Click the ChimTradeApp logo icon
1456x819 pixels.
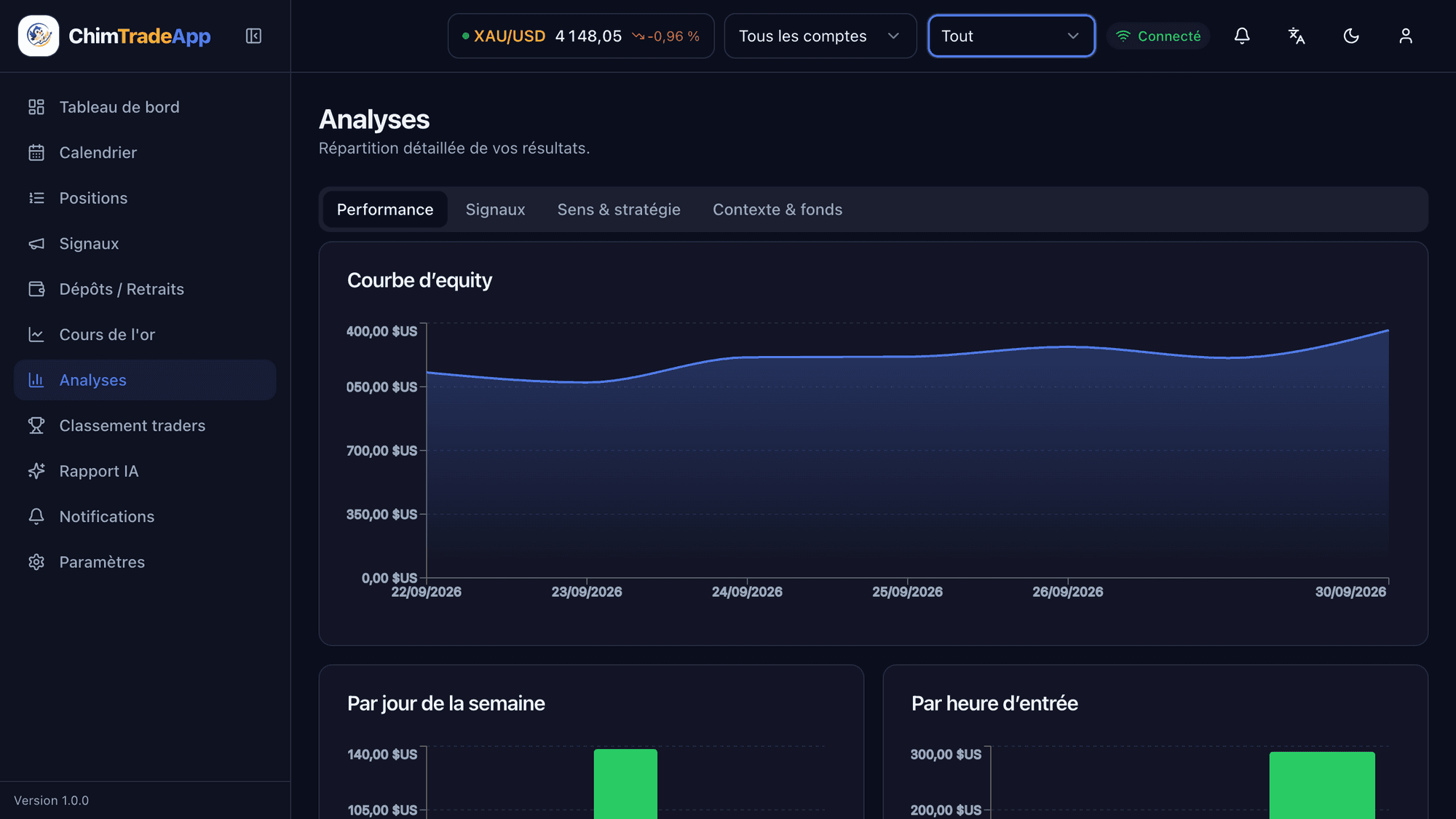39,36
